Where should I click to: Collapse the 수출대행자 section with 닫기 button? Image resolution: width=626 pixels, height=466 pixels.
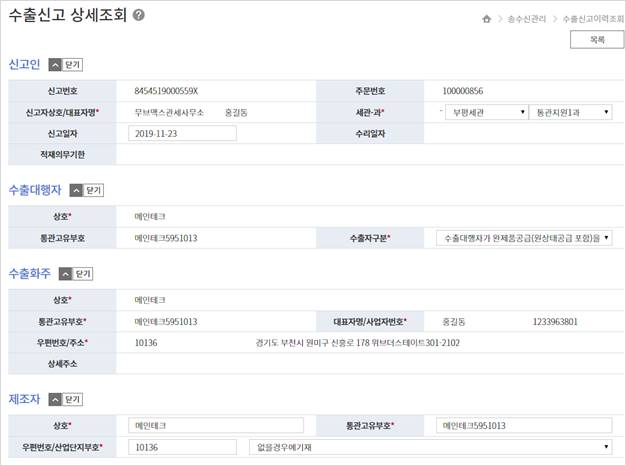[x=95, y=189]
